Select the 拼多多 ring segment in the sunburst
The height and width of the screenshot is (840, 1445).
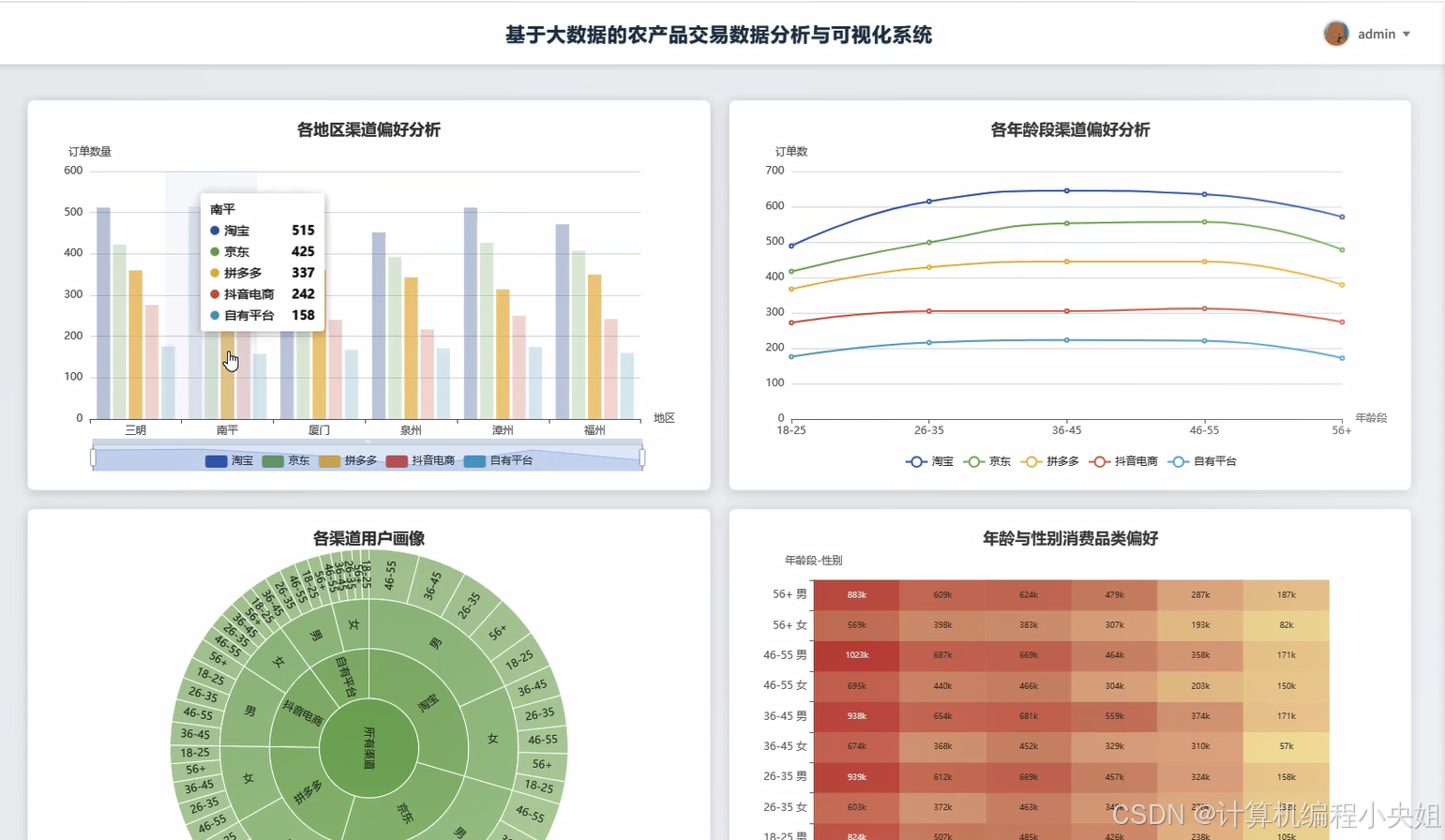[x=308, y=792]
